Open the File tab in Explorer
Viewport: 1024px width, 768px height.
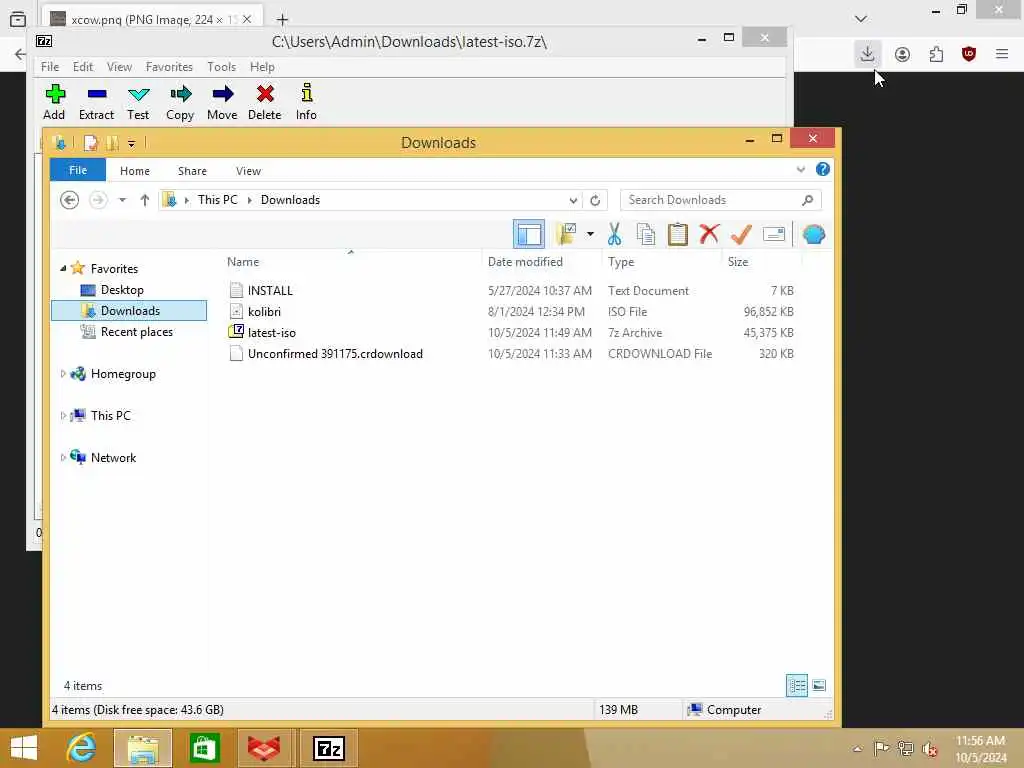tap(78, 170)
